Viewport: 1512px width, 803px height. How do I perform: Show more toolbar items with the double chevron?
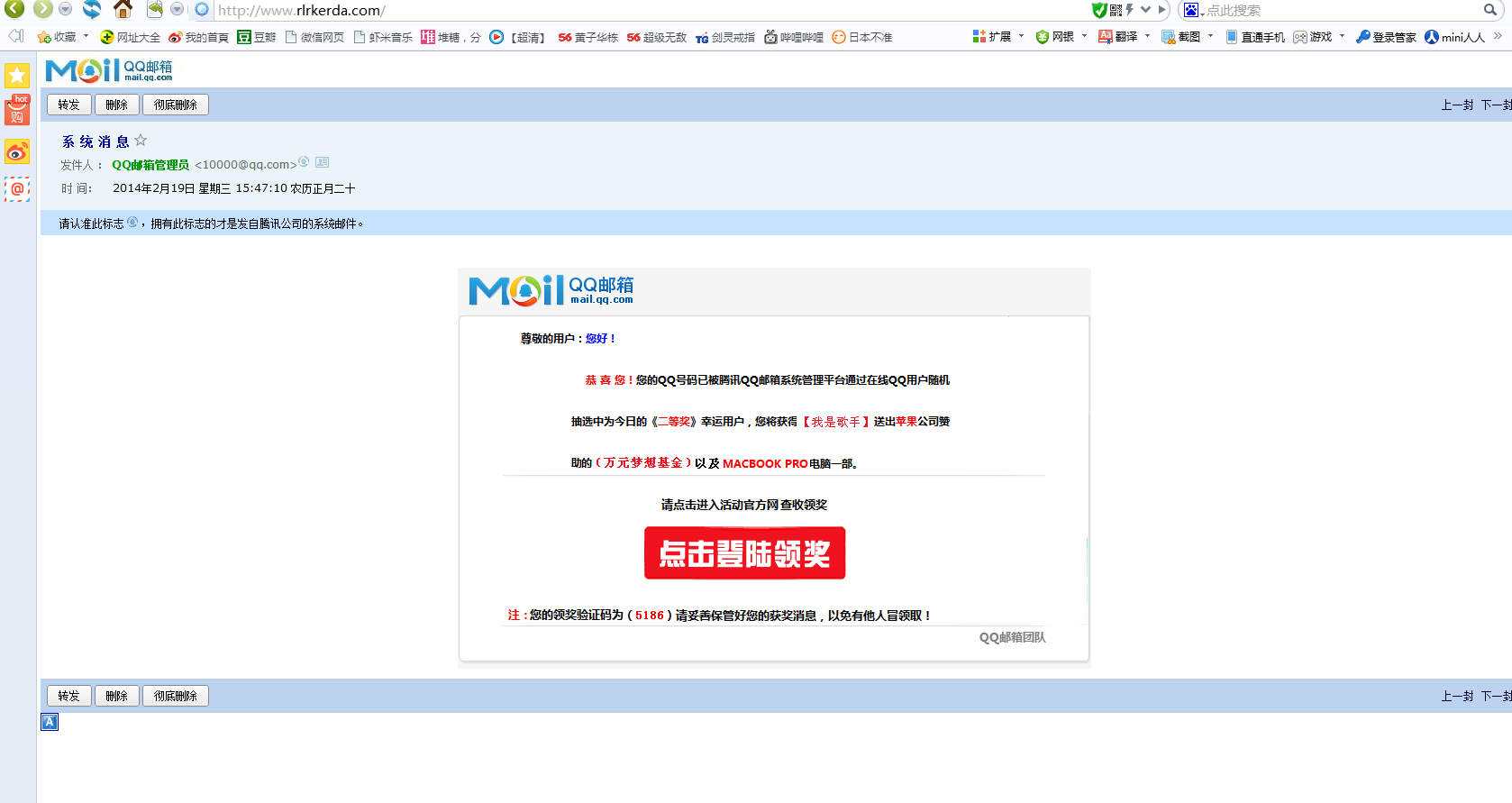pyautogui.click(x=1498, y=36)
